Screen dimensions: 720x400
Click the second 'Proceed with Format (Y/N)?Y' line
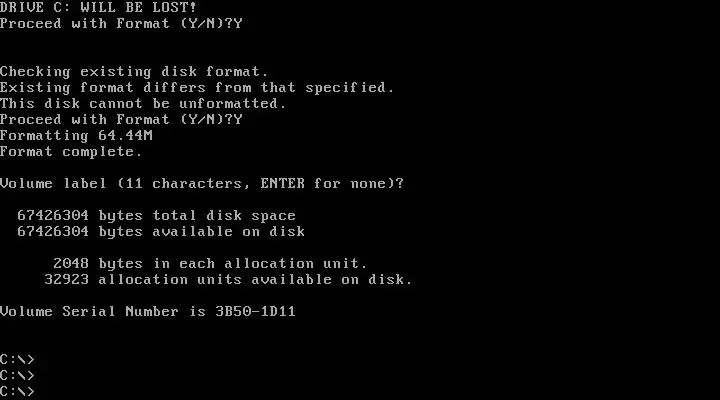pos(121,120)
